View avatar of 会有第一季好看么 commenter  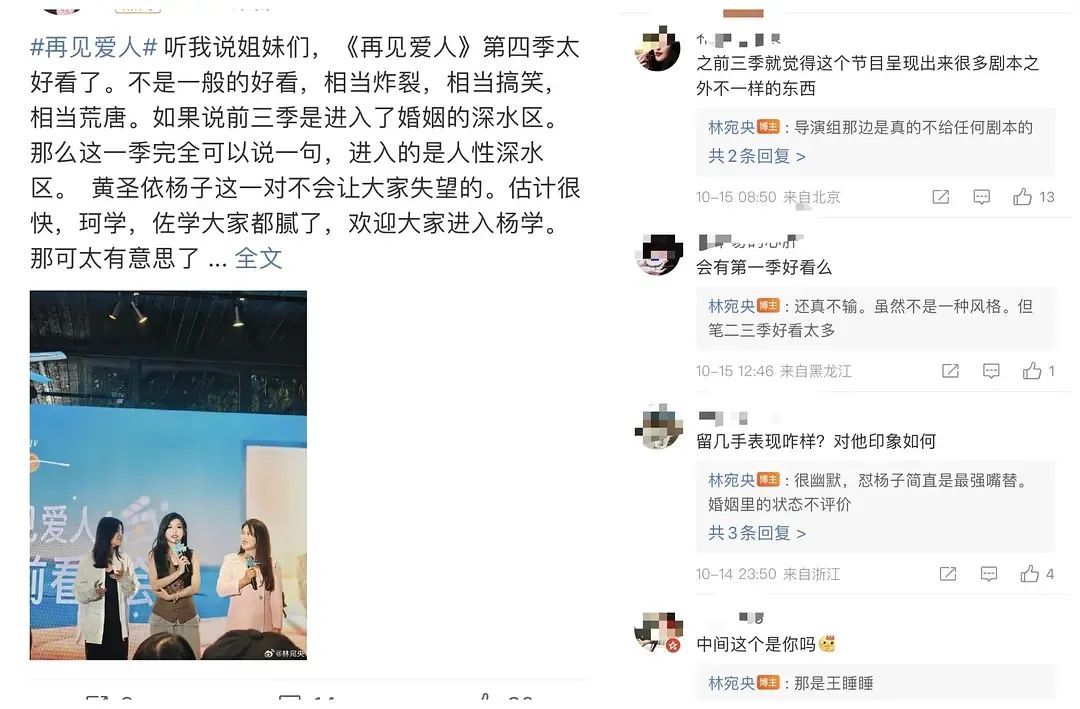click(658, 254)
